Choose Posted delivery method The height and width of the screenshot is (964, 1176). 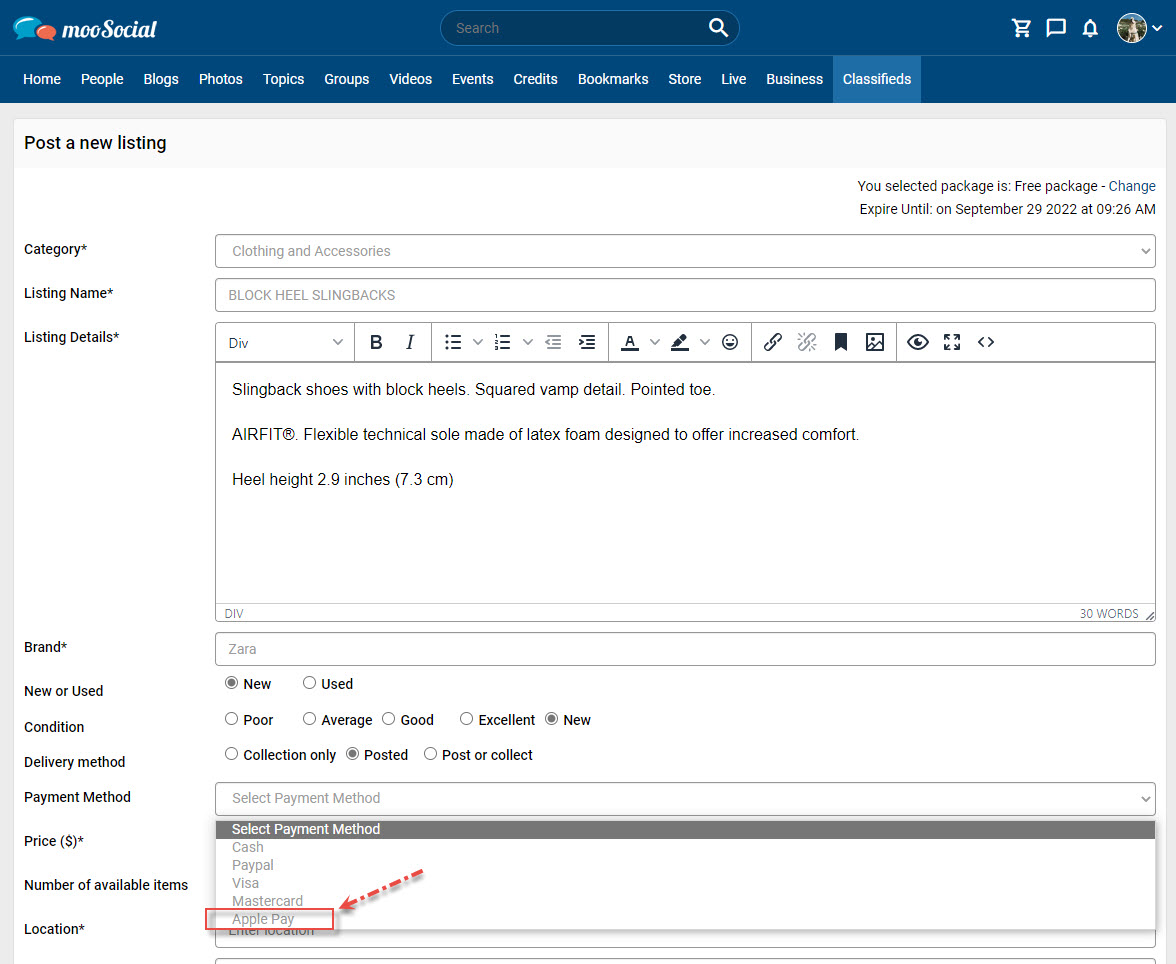tap(352, 754)
